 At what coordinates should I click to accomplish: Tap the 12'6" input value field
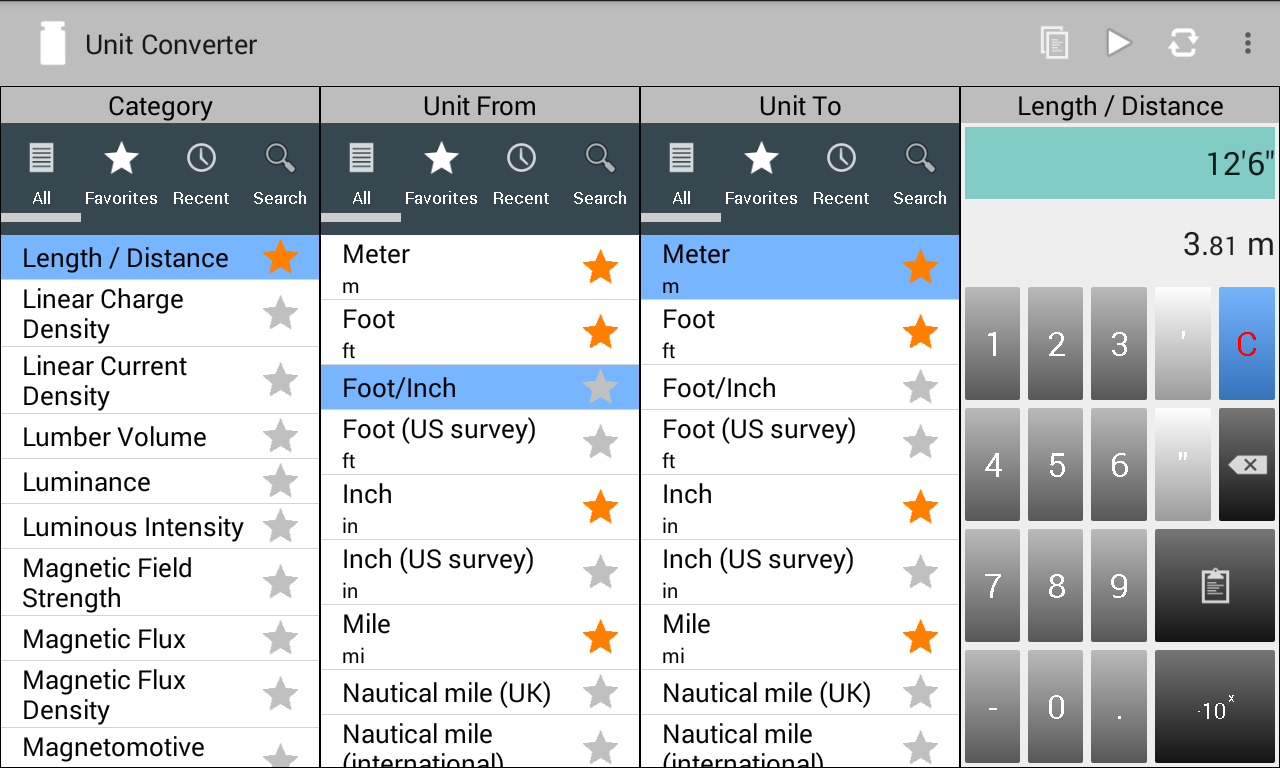coord(1120,162)
